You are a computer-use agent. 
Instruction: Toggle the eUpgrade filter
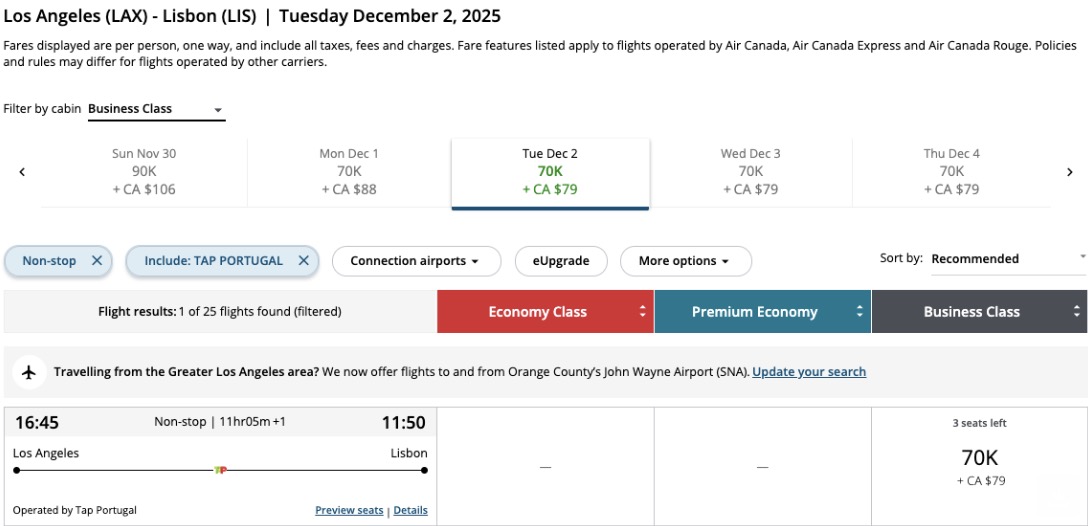pyautogui.click(x=560, y=261)
